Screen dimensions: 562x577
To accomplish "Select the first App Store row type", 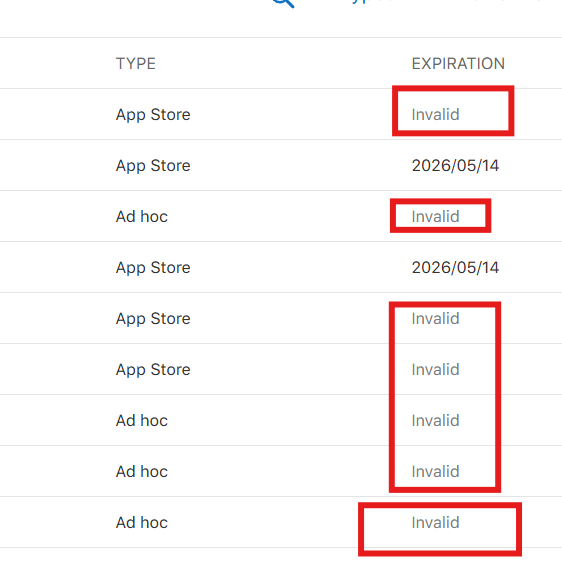I will [x=153, y=115].
